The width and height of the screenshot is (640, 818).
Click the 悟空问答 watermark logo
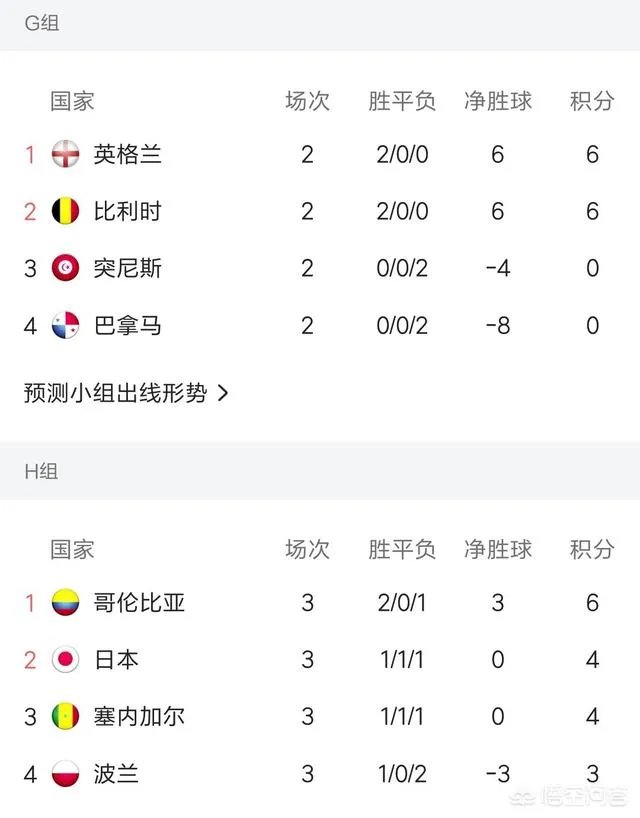coord(571,796)
